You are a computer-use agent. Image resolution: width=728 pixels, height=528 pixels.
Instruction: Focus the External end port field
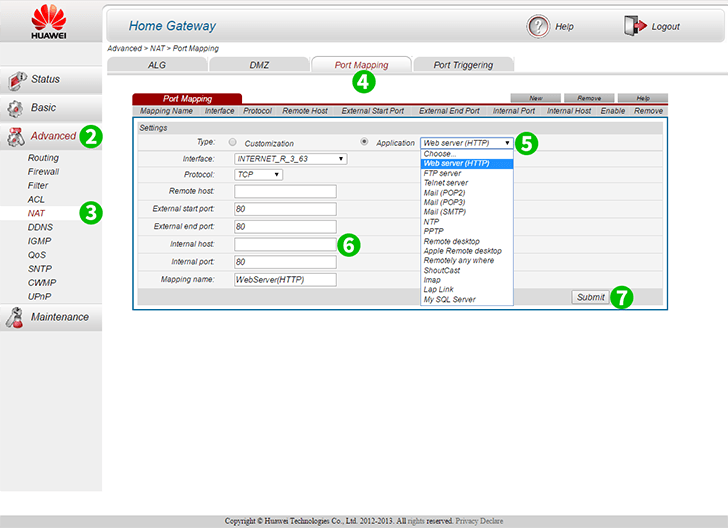(x=286, y=227)
